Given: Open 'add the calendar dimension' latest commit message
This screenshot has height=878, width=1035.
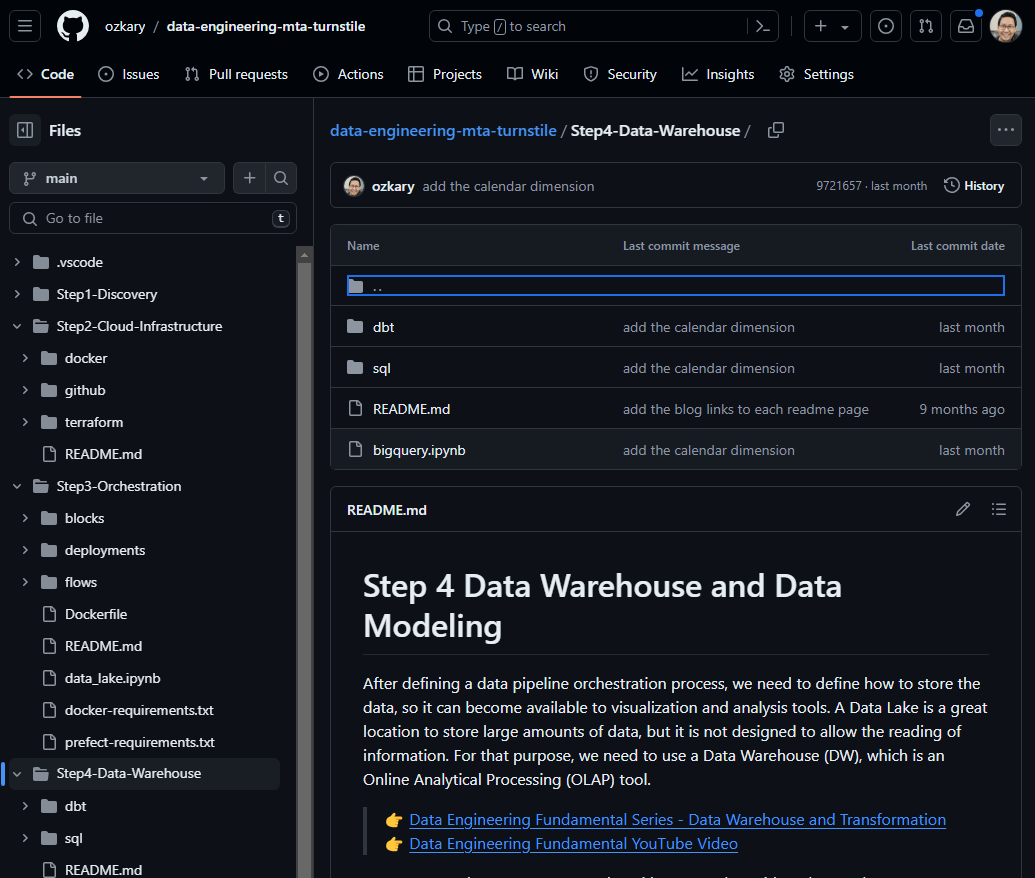Looking at the screenshot, I should [508, 186].
